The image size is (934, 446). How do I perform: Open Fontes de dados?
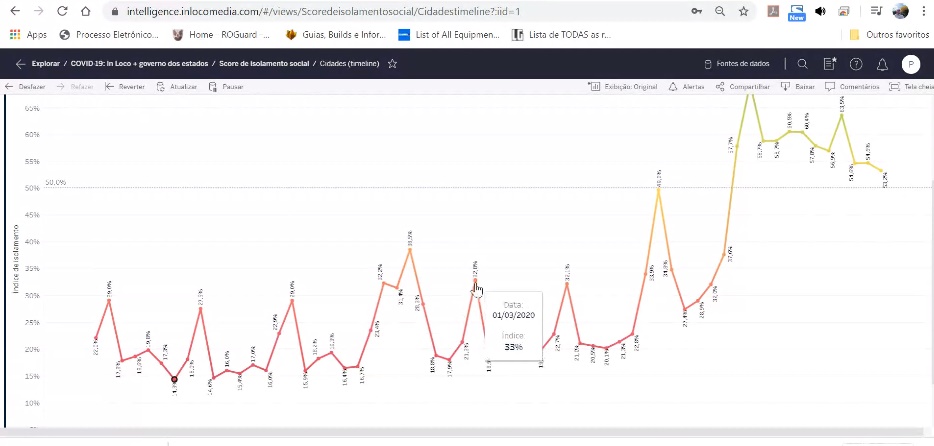click(737, 64)
